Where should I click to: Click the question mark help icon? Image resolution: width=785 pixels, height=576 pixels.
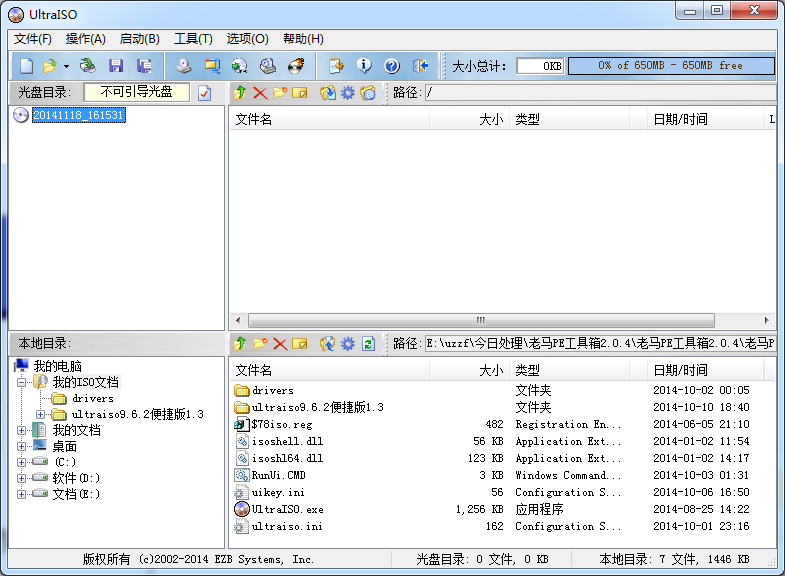392,66
